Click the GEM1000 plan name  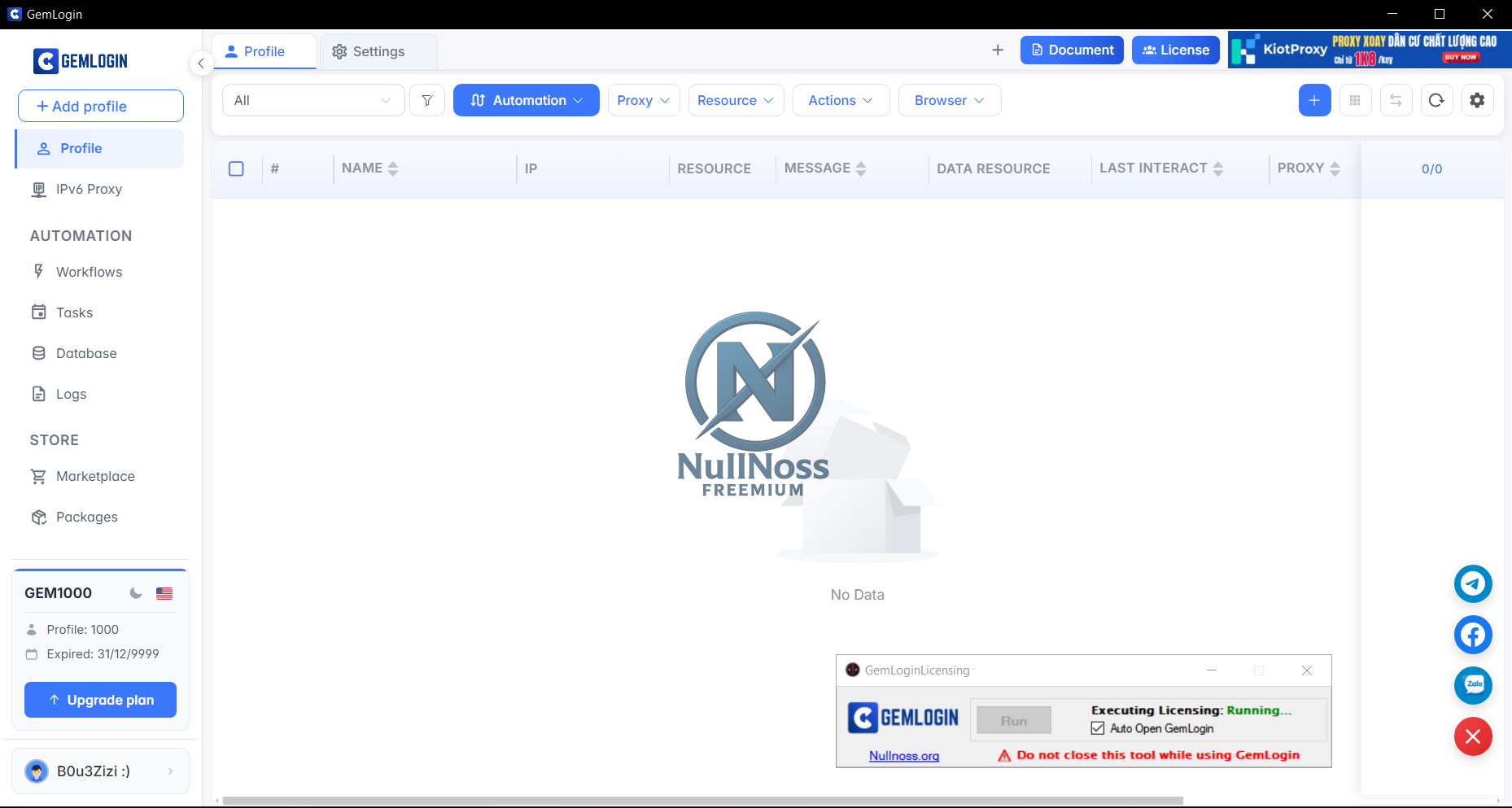[x=59, y=593]
